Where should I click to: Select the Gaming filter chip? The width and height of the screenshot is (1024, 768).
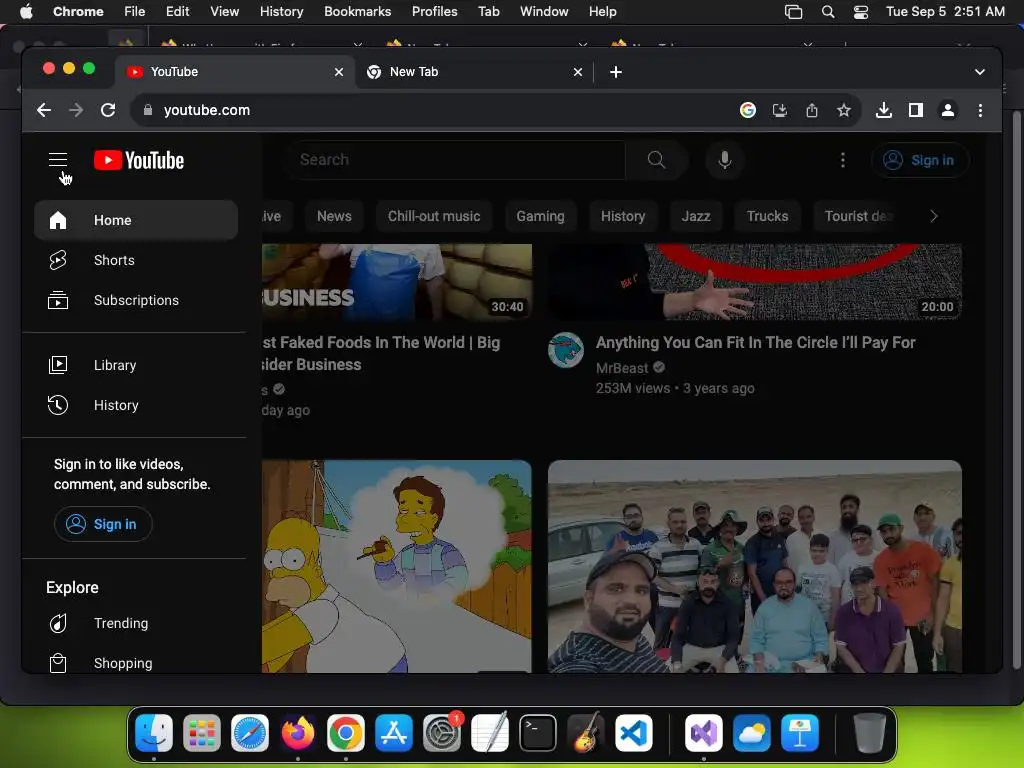click(540, 216)
